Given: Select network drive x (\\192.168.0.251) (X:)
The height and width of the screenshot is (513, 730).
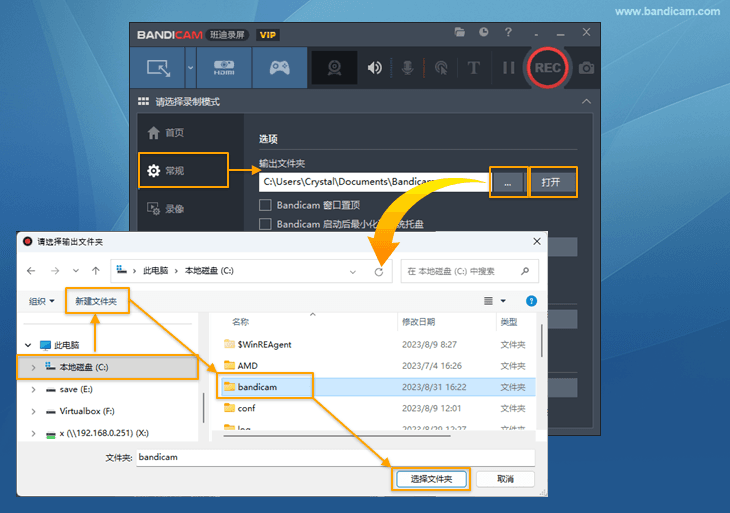Looking at the screenshot, I should tap(104, 433).
